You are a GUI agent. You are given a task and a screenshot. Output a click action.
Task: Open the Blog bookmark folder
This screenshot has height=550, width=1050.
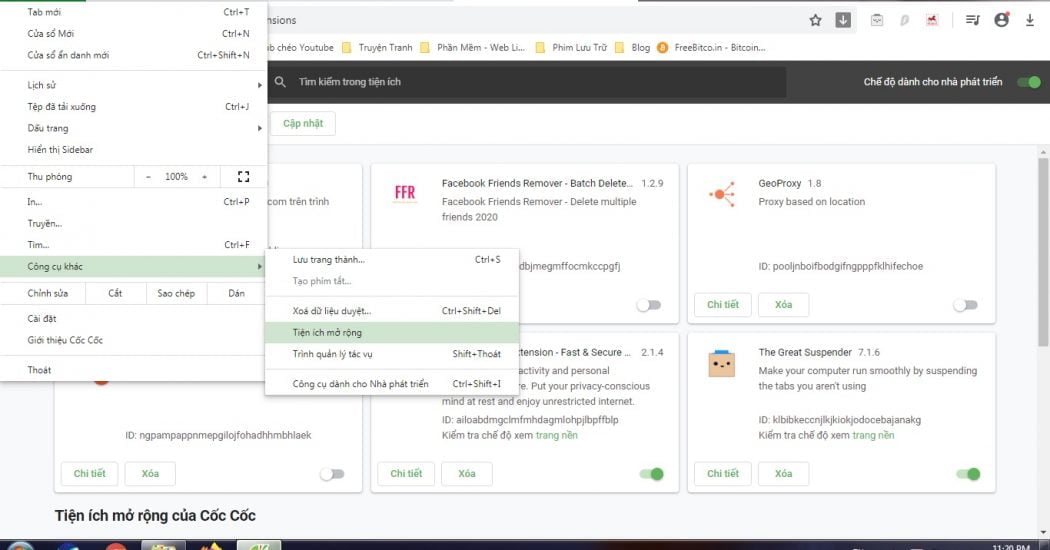pos(633,48)
